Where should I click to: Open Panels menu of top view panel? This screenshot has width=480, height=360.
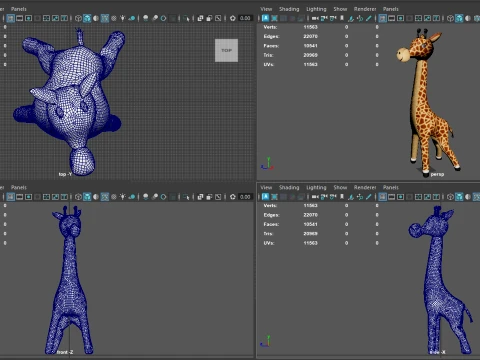coord(19,9)
